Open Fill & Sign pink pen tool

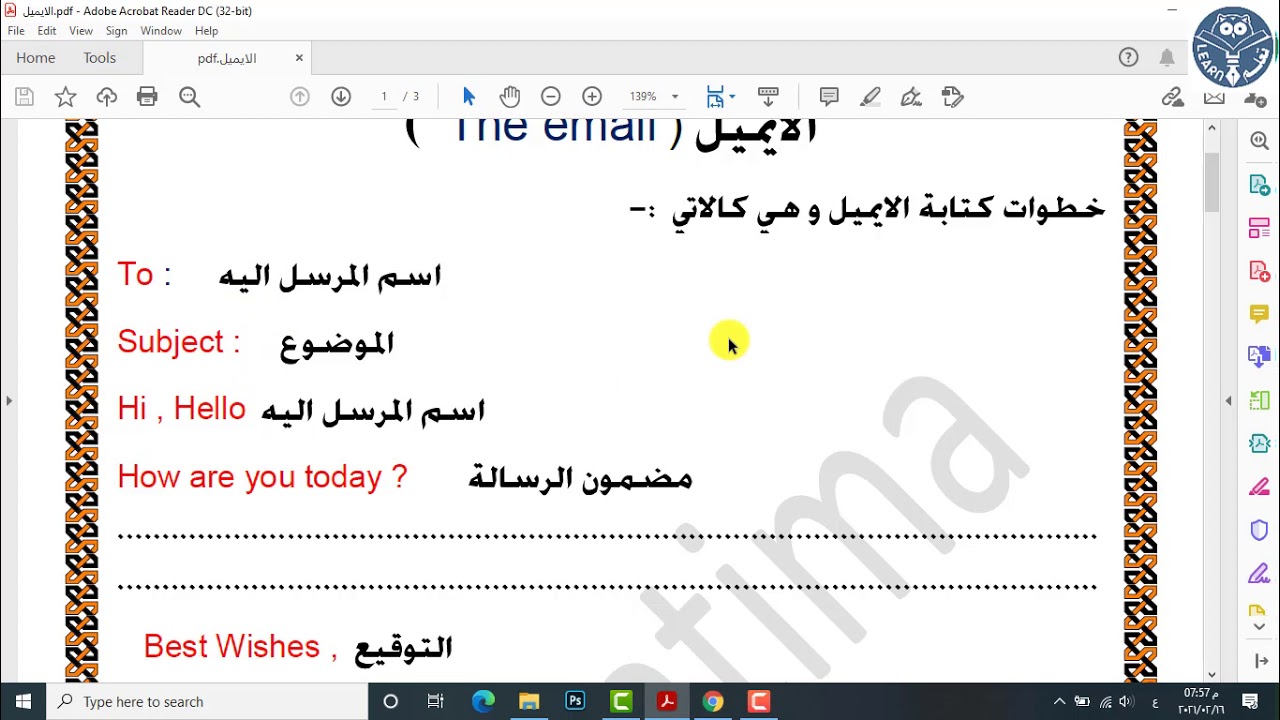tap(1259, 487)
